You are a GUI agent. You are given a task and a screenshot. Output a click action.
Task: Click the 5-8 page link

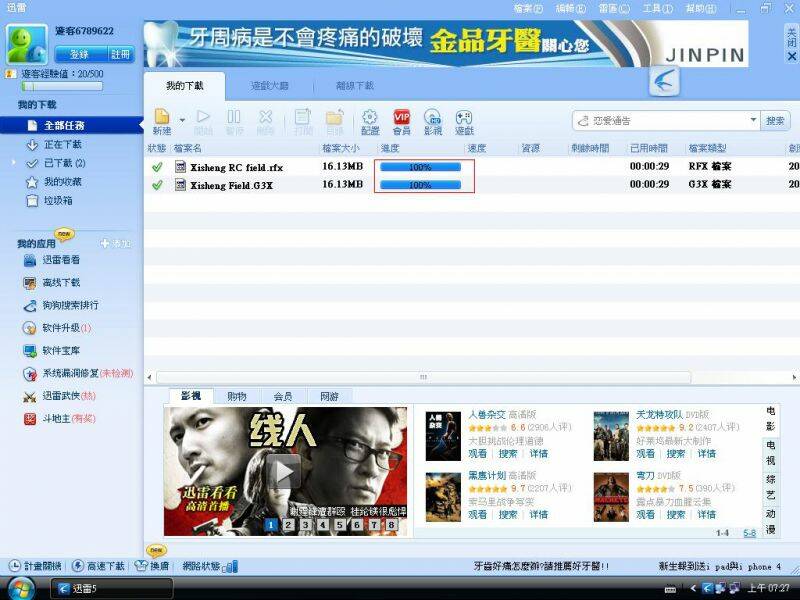[x=749, y=533]
